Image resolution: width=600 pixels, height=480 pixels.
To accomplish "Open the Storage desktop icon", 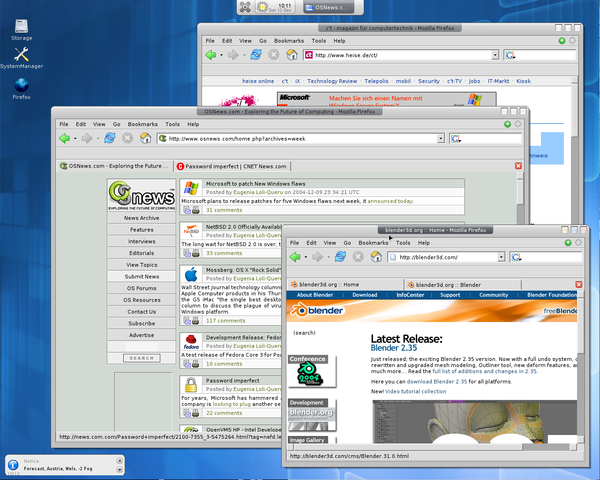I will click(x=21, y=30).
